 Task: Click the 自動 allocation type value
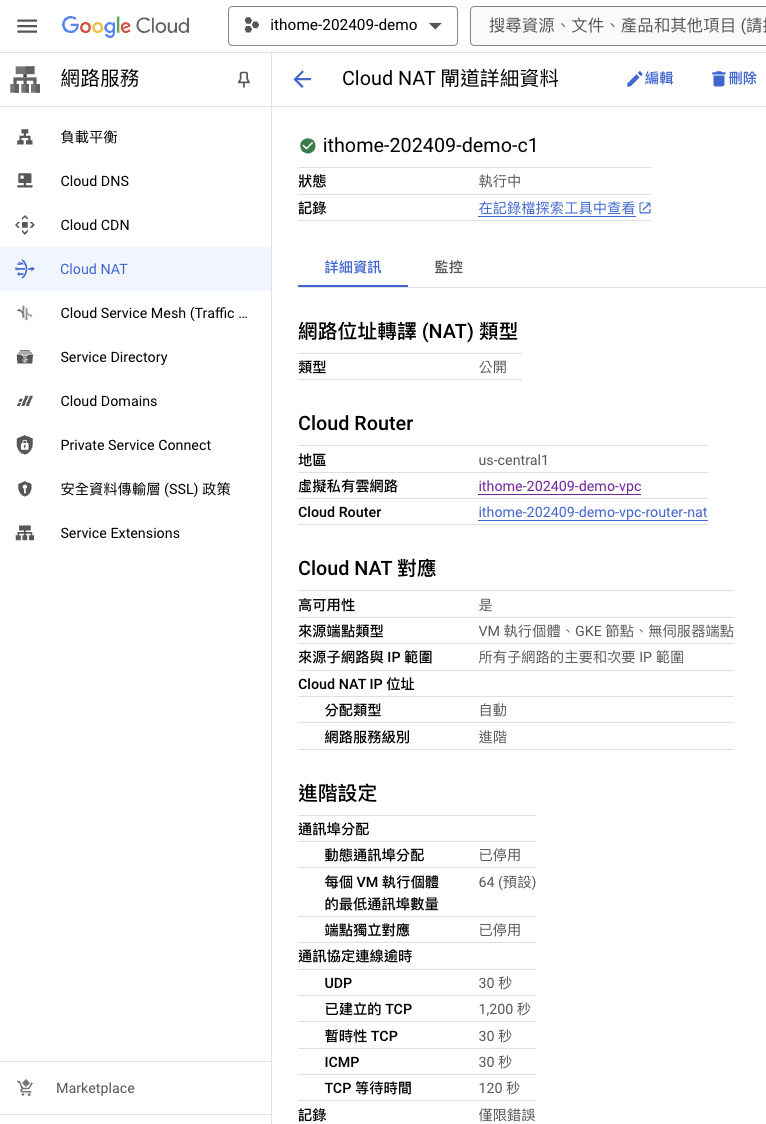(x=492, y=710)
